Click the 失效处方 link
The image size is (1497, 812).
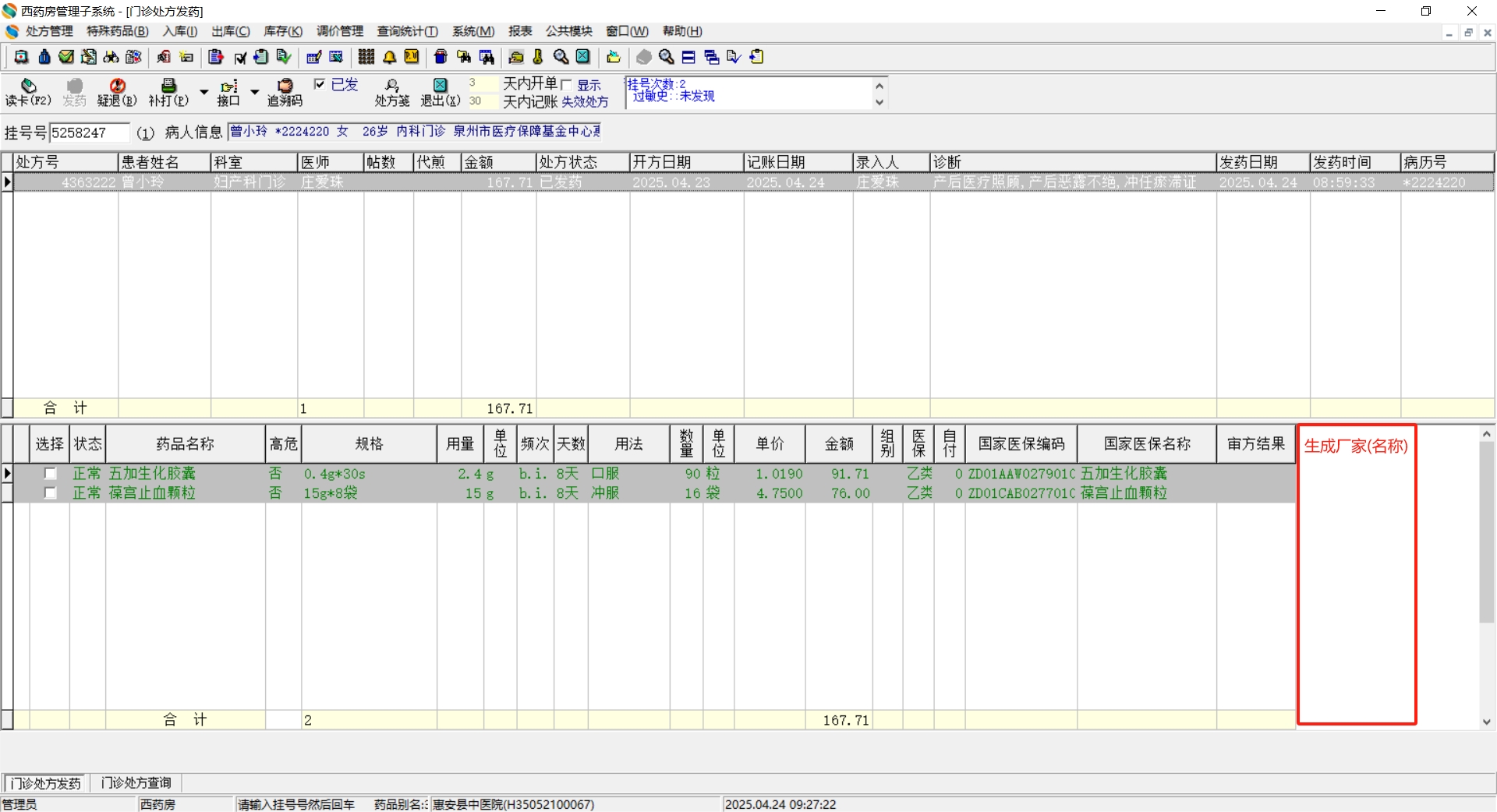coord(585,102)
